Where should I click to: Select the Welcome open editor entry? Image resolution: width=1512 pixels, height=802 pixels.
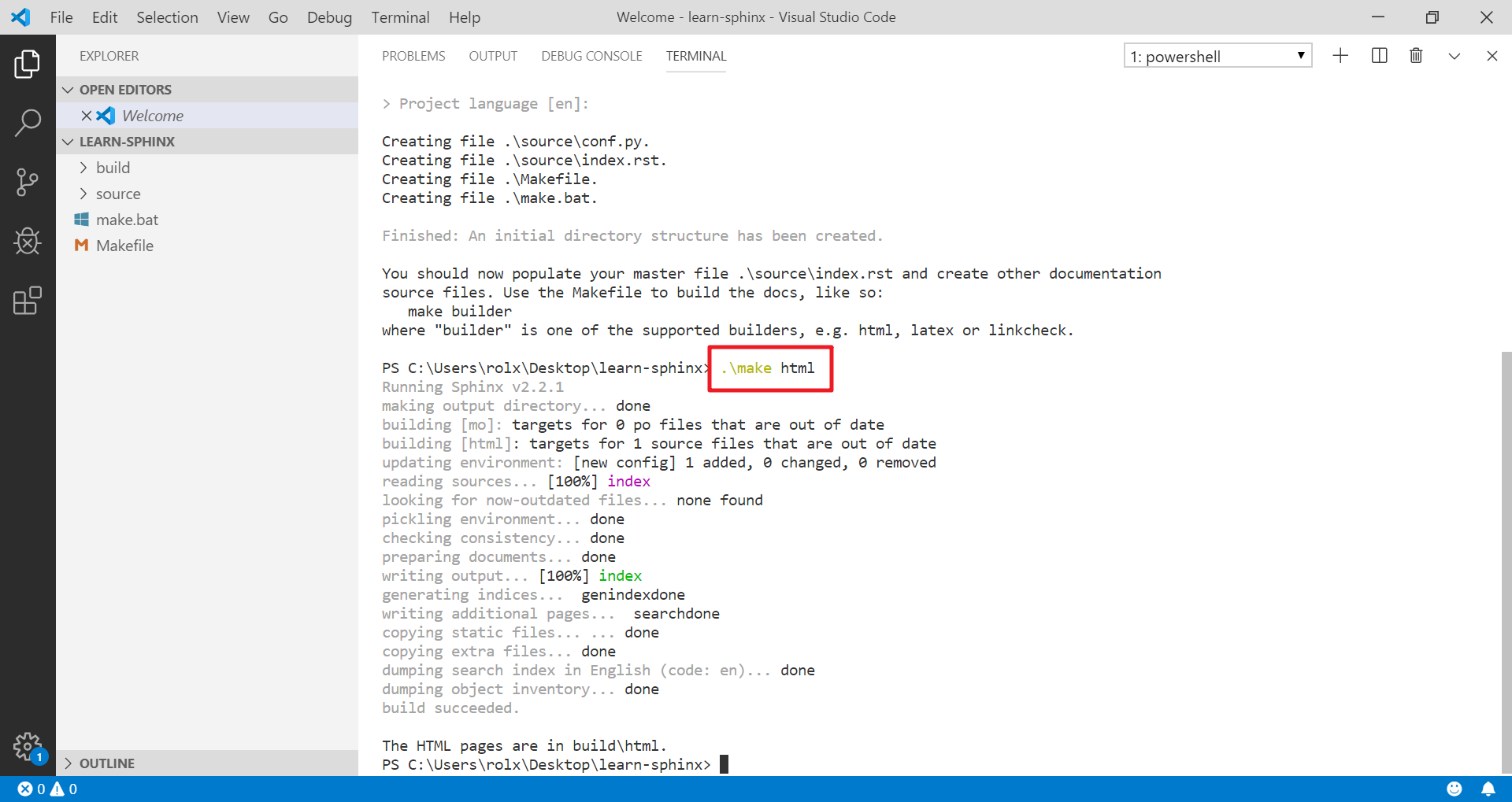coord(207,116)
